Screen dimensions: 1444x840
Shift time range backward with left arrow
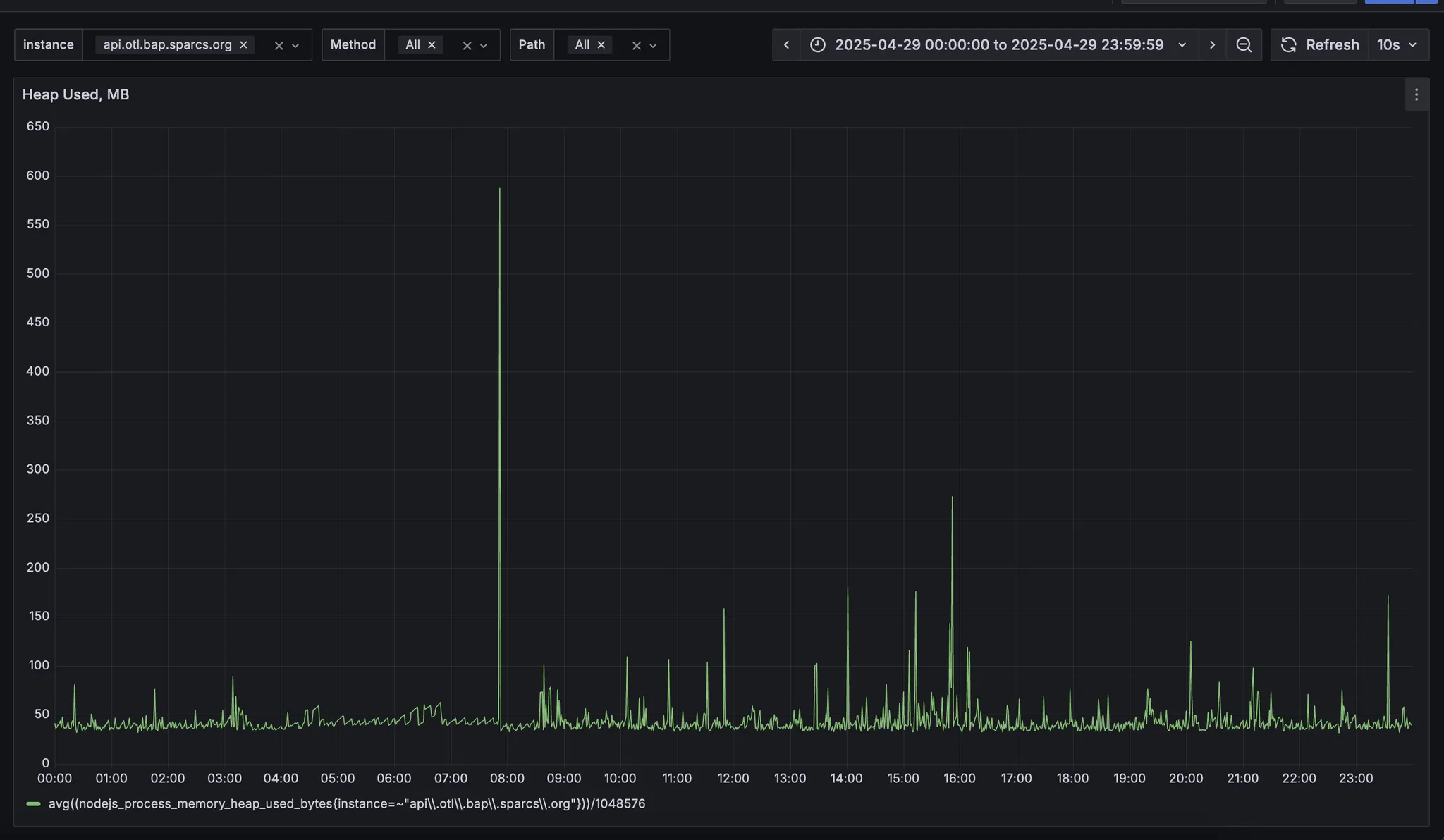point(786,45)
